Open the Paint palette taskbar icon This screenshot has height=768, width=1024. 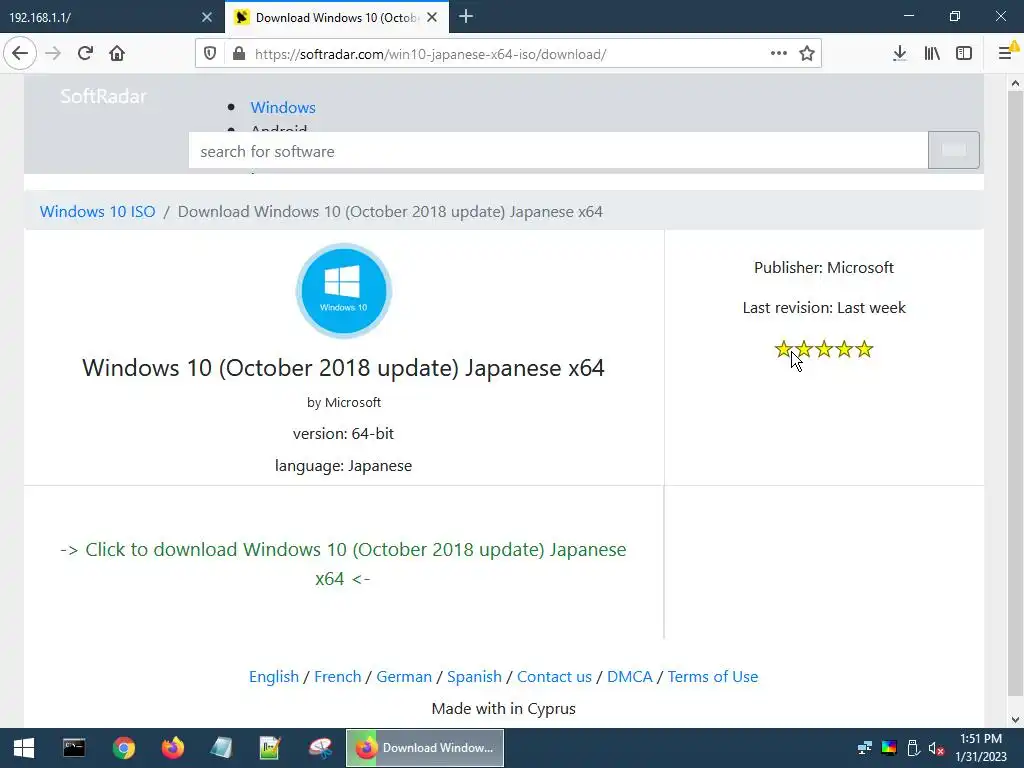(x=320, y=748)
